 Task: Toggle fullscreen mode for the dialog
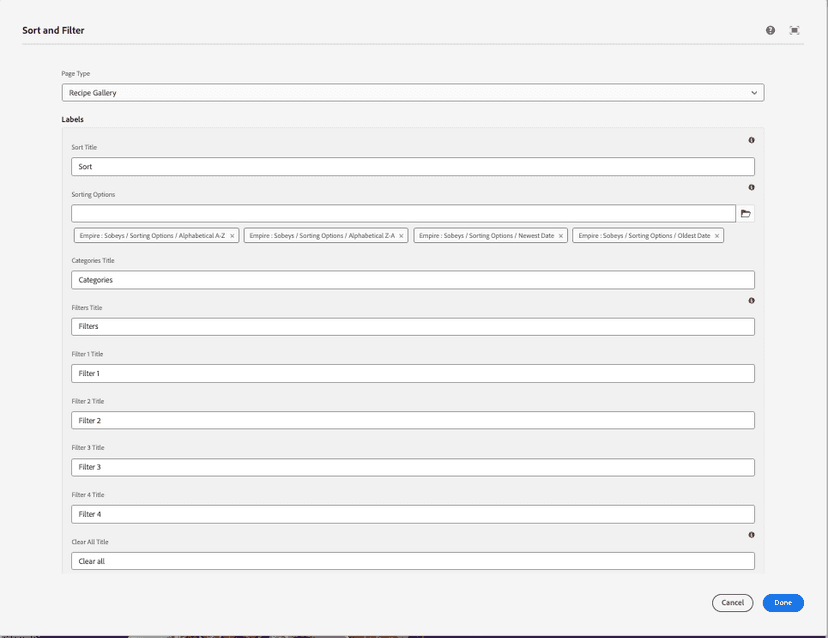click(795, 30)
